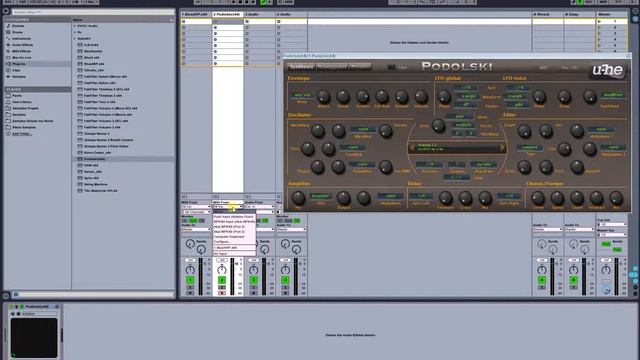Screen dimensions: 640x360
Task: Adjust track 2 pan knob
Action: (222, 270)
